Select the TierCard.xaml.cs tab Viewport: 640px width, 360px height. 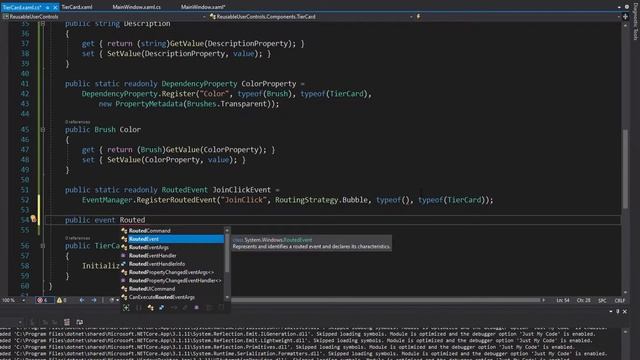pos(22,7)
